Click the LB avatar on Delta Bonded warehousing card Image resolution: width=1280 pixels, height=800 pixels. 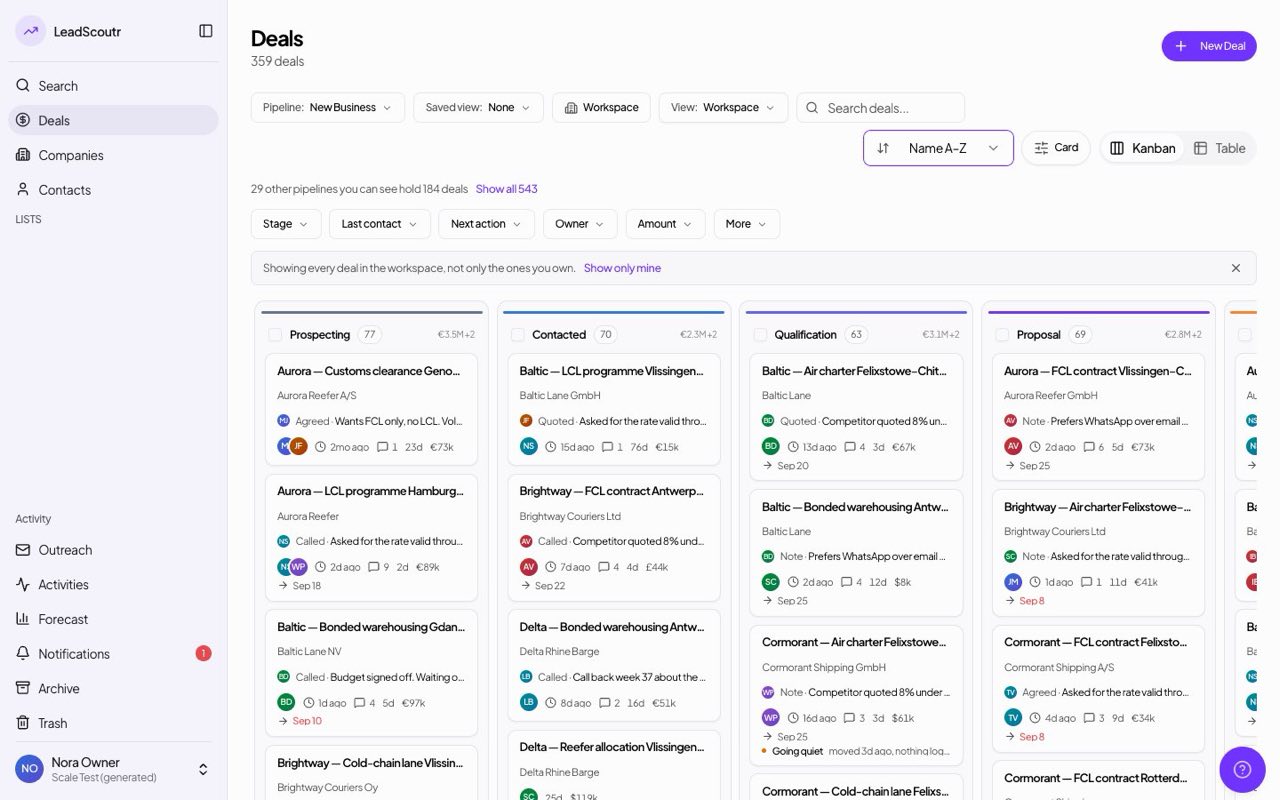[529, 702]
